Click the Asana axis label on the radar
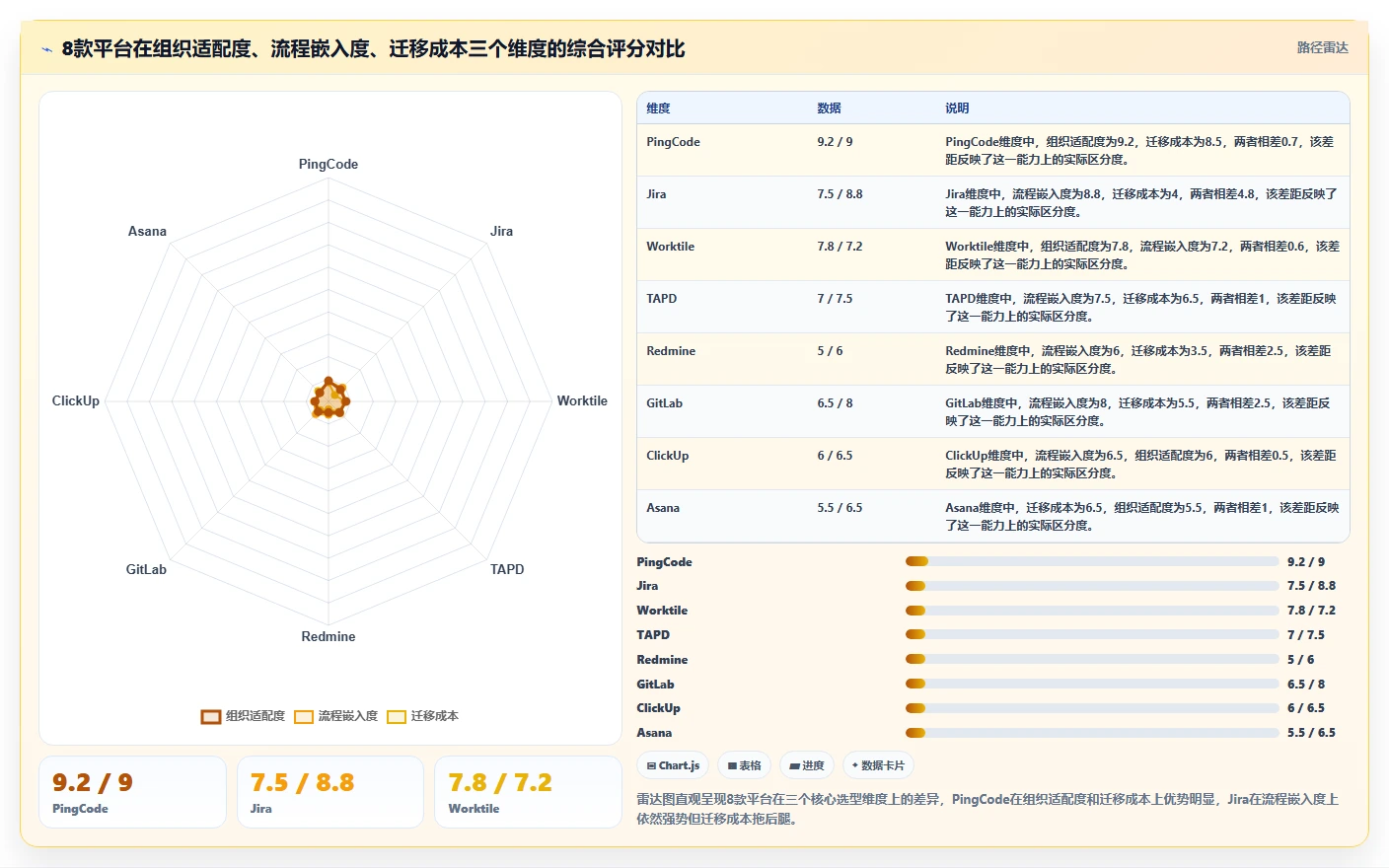This screenshot has width=1389, height=868. [x=147, y=231]
